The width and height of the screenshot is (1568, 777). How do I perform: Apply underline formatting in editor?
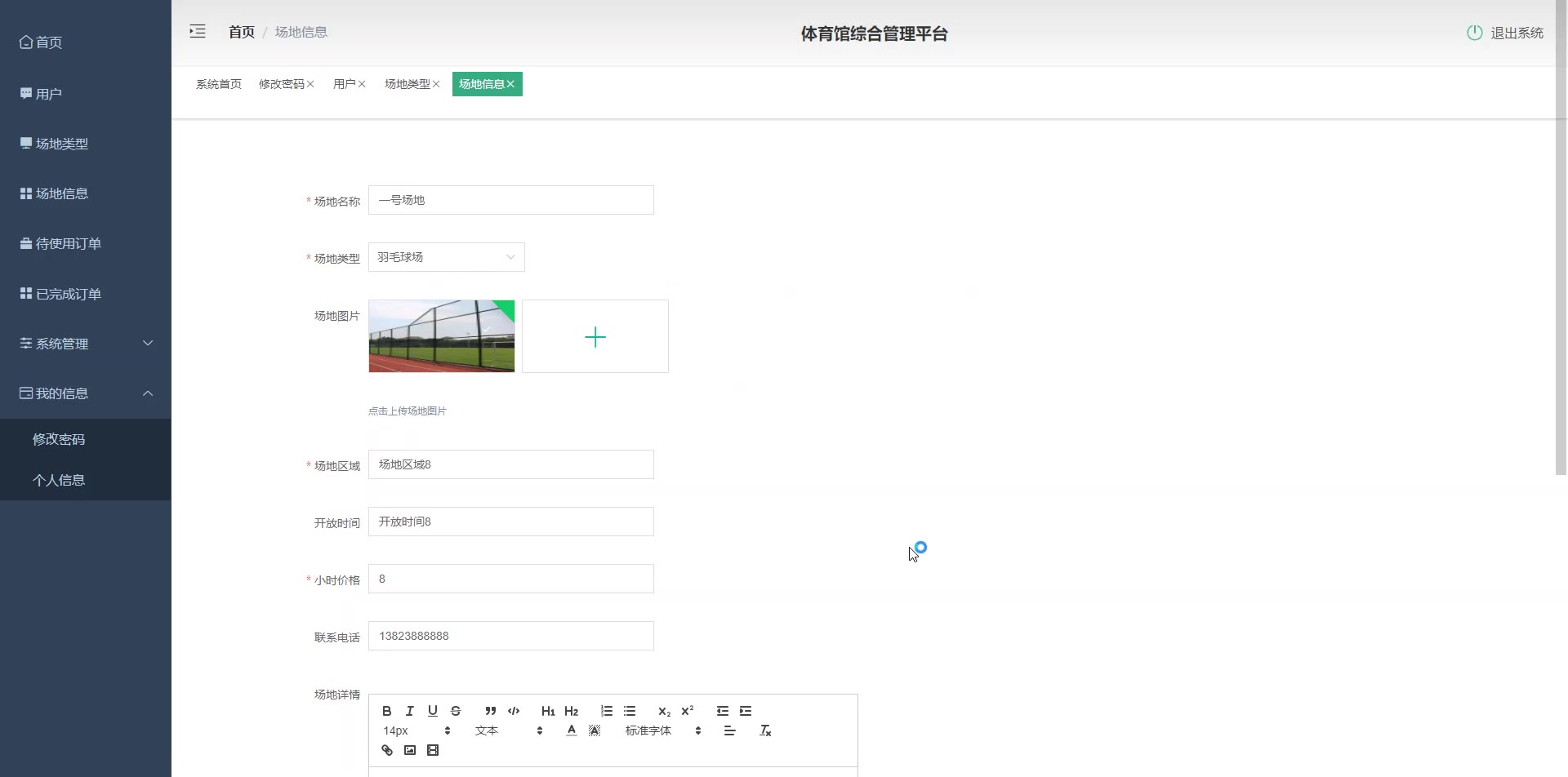(433, 711)
